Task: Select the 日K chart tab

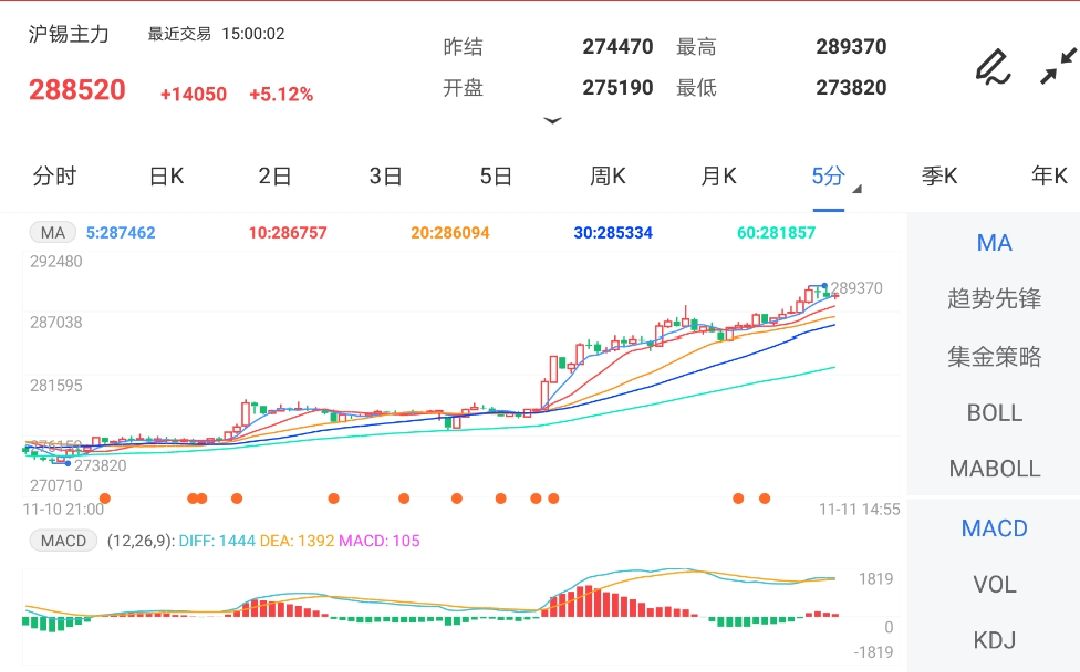Action: [166, 177]
